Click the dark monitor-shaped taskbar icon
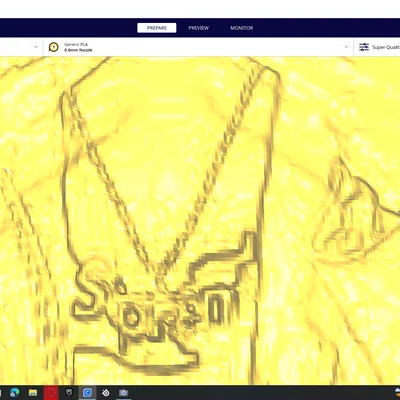This screenshot has height=400, width=400. click(x=69, y=392)
